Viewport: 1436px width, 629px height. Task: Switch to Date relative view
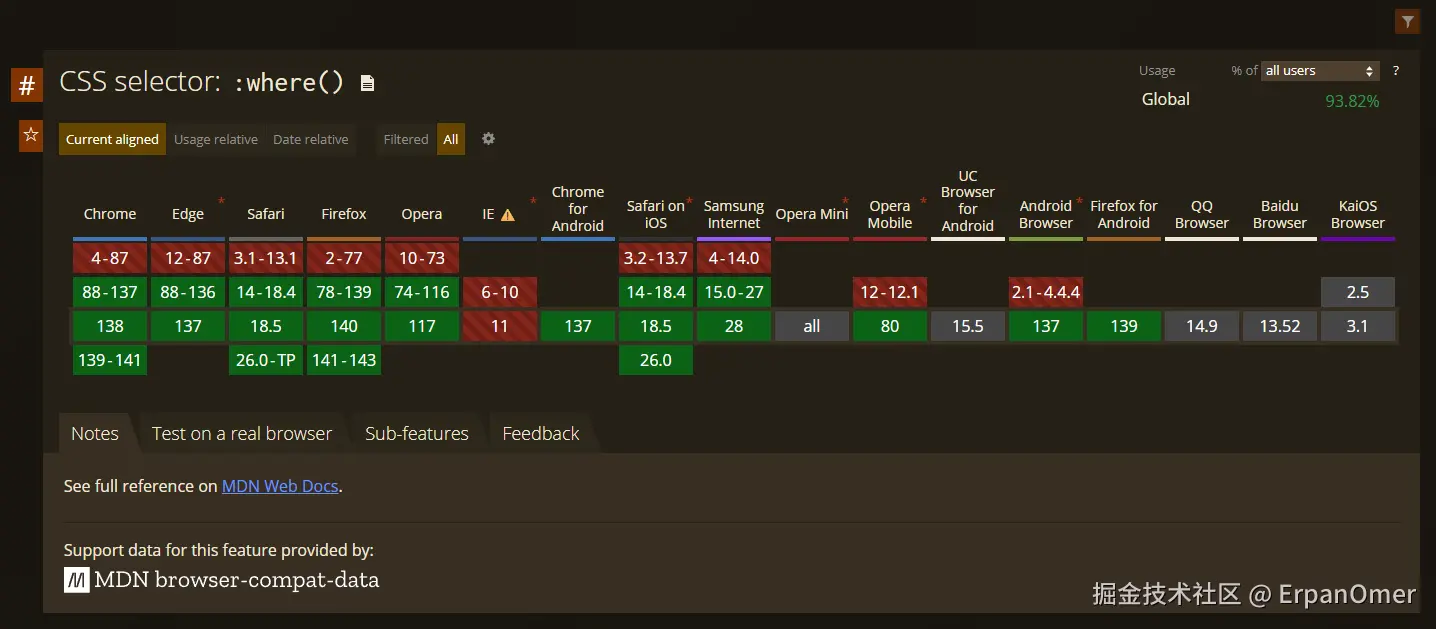tap(311, 139)
